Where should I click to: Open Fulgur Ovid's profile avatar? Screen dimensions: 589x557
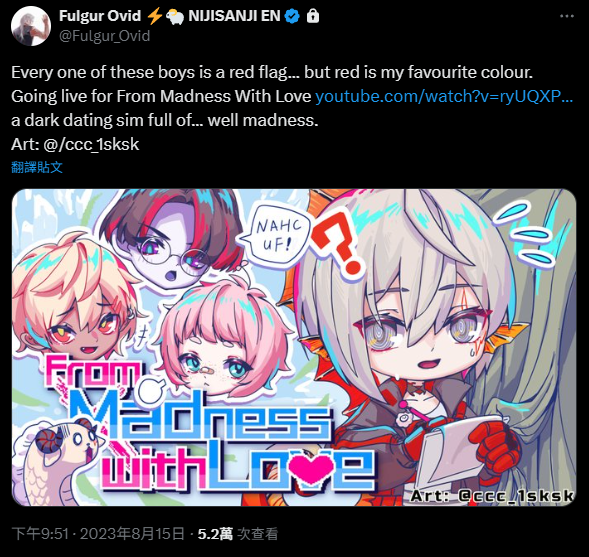coord(31,26)
